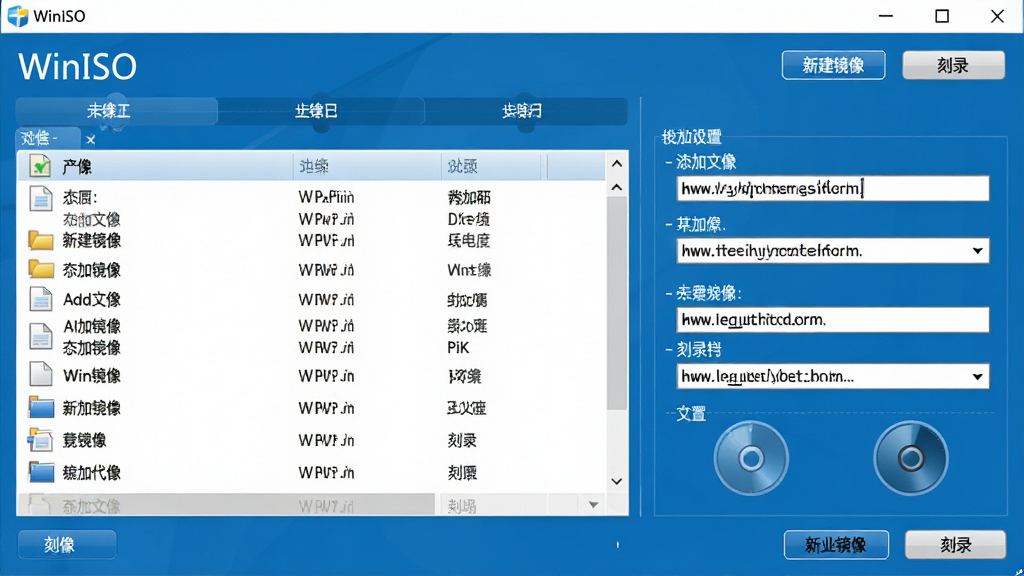Close the small sub-tab with the x
The height and width of the screenshot is (576, 1024).
(91, 139)
